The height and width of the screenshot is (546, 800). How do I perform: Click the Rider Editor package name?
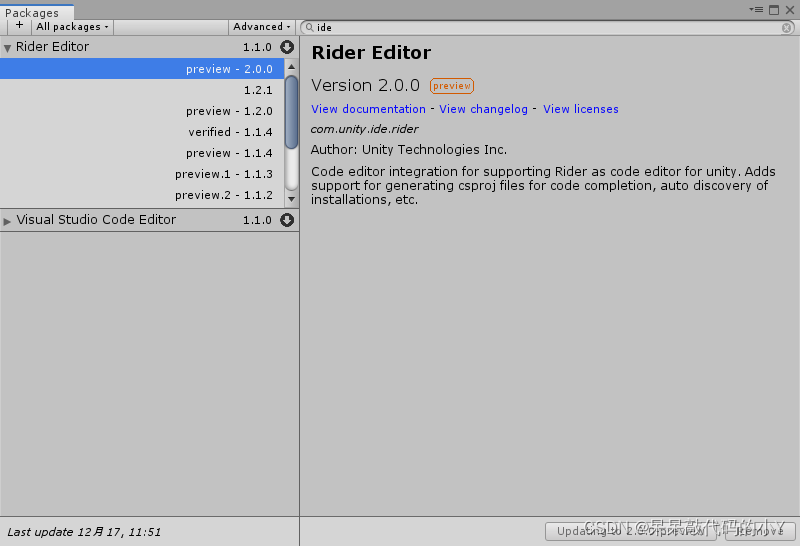[x=53, y=46]
